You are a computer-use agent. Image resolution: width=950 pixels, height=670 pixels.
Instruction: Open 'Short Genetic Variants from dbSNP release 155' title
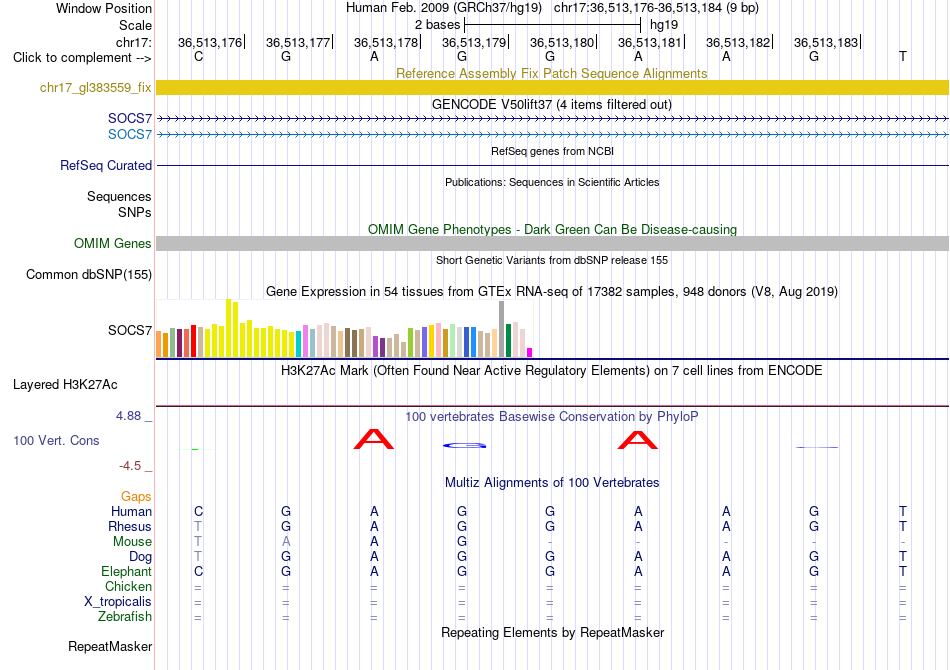(x=552, y=260)
